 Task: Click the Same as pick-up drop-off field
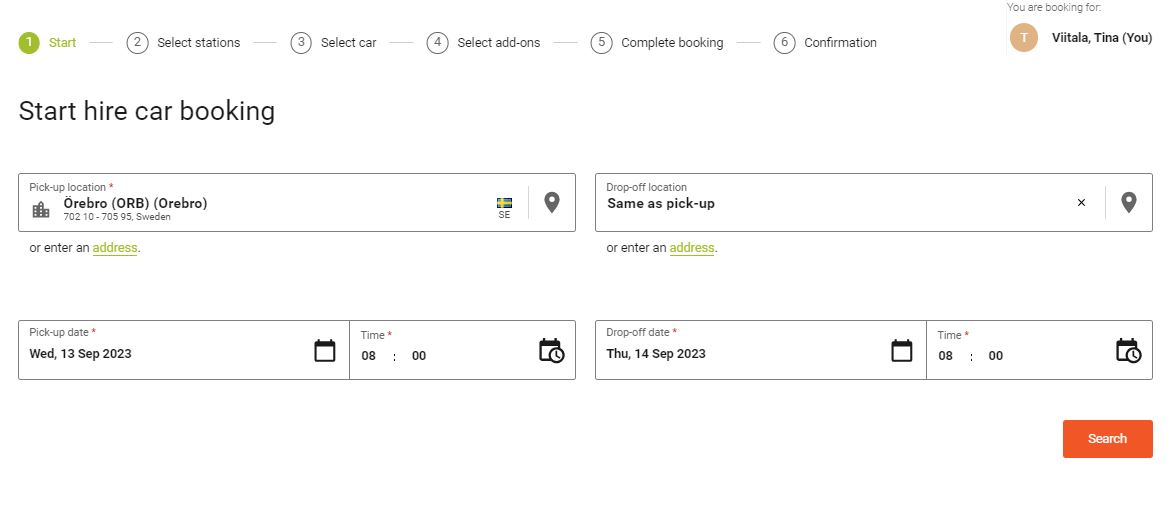click(x=837, y=202)
